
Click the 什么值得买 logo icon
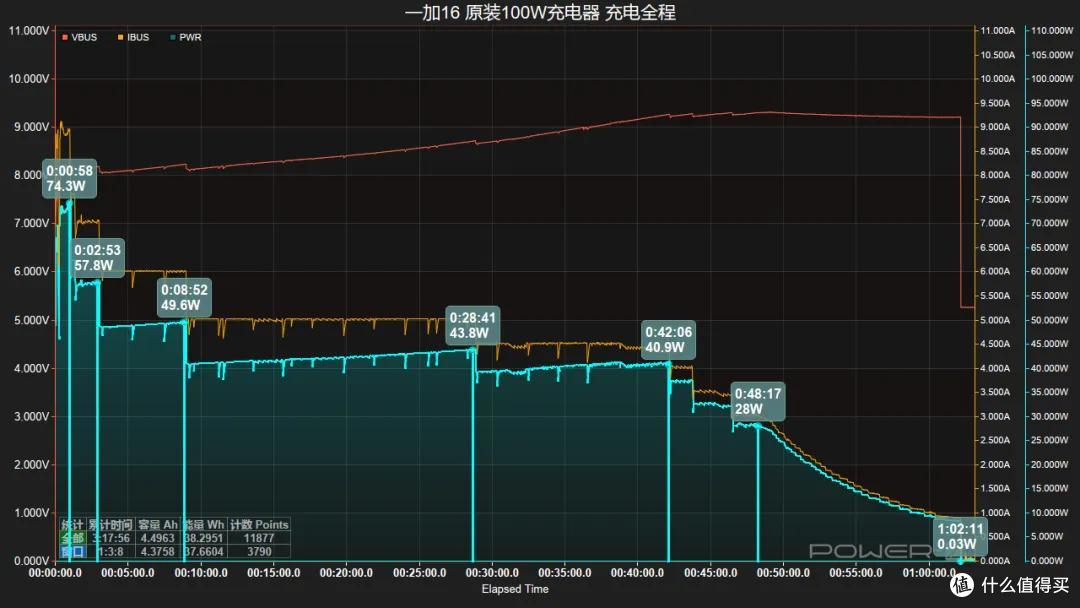[962, 585]
